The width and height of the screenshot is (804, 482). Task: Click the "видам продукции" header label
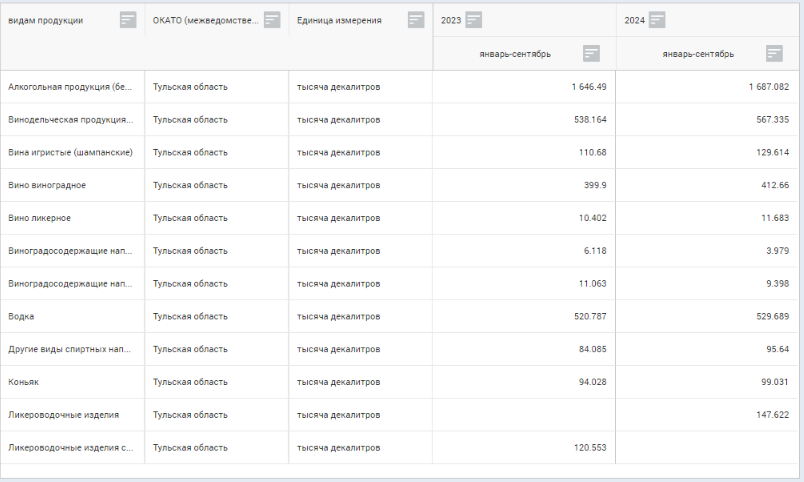tap(46, 20)
